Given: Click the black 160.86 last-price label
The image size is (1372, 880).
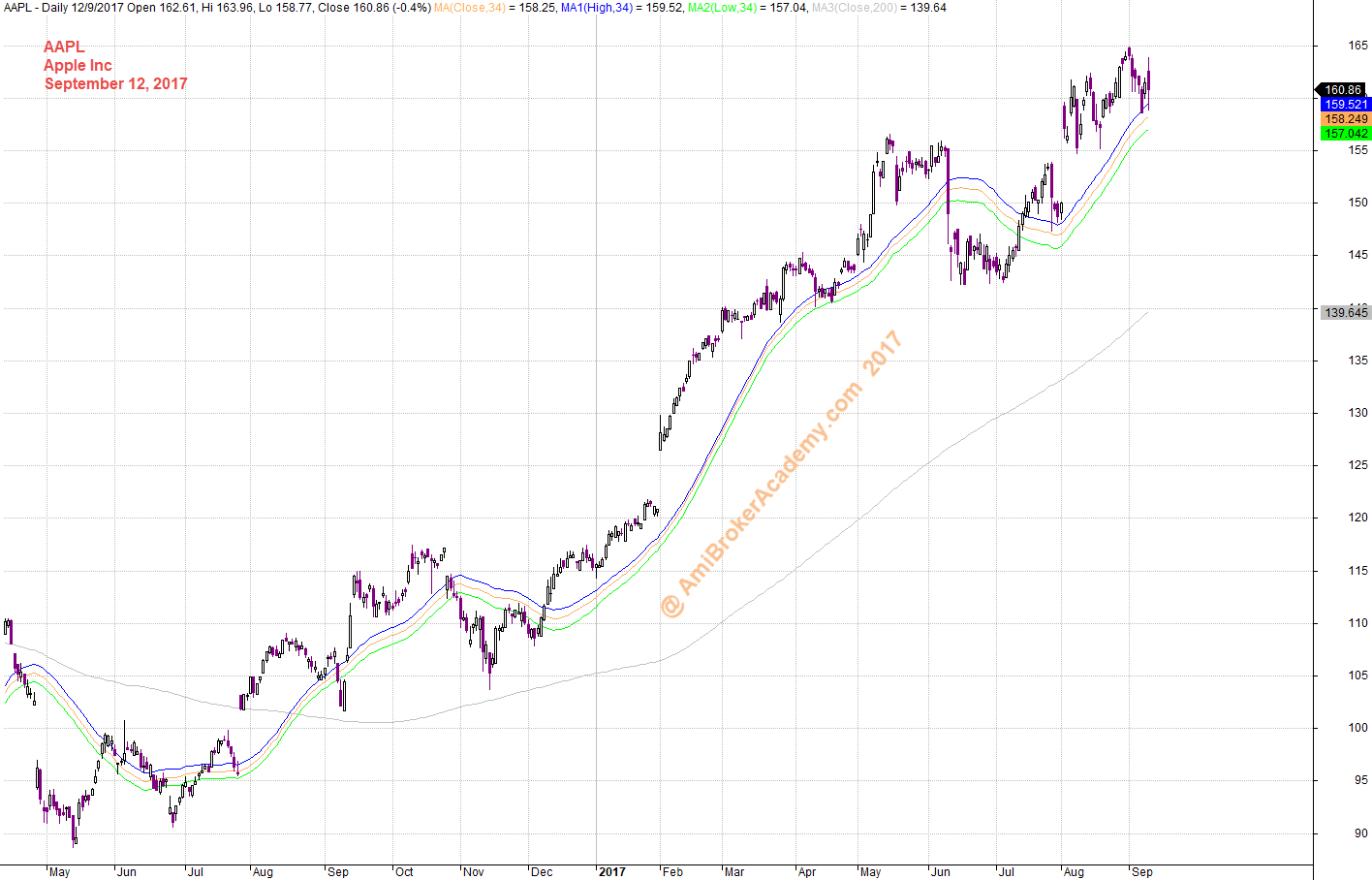Looking at the screenshot, I should click(x=1342, y=90).
